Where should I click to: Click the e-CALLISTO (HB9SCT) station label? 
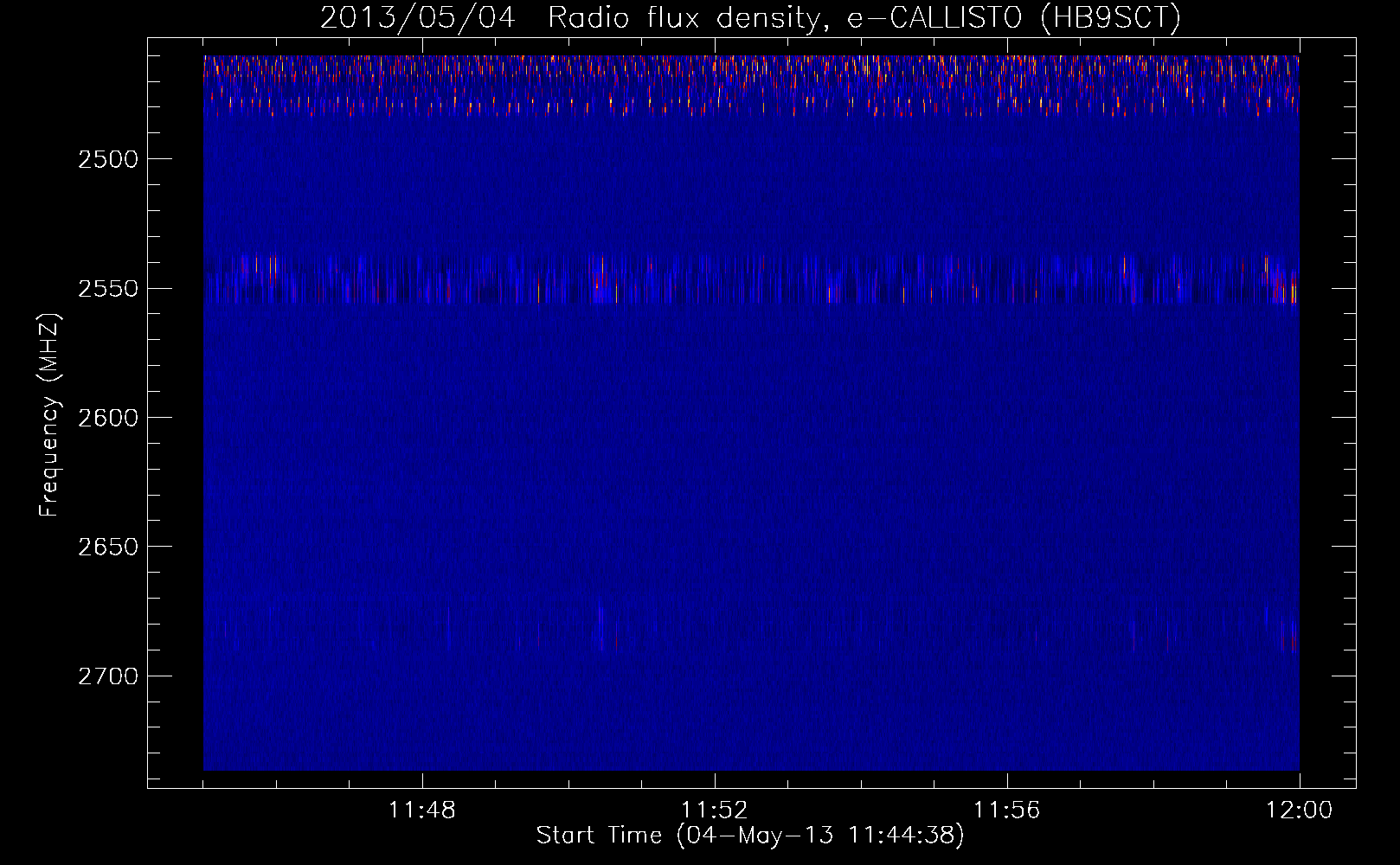point(1014,17)
